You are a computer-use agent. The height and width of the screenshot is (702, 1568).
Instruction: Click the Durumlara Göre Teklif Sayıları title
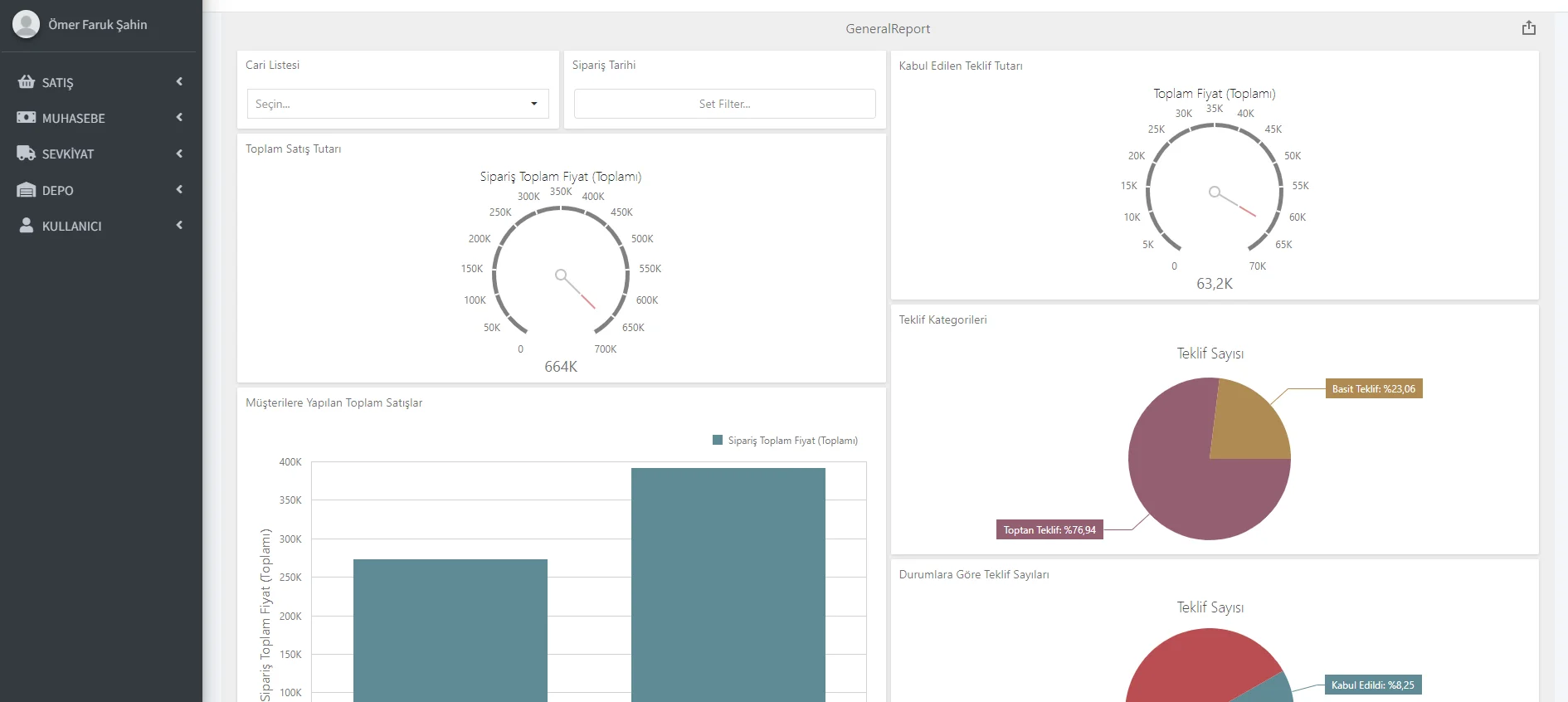(x=974, y=575)
